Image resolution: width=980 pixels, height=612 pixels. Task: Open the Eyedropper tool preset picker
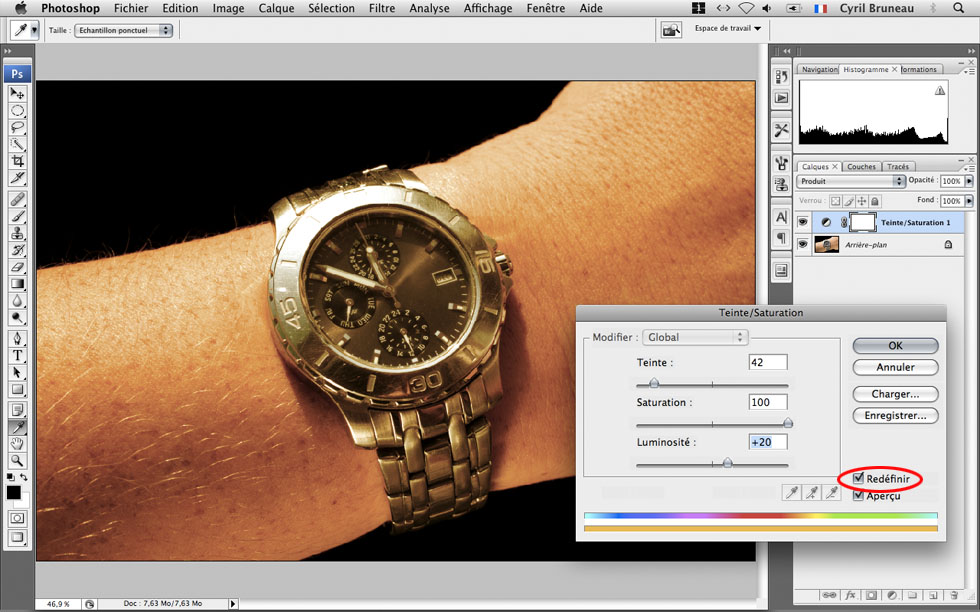click(34, 30)
